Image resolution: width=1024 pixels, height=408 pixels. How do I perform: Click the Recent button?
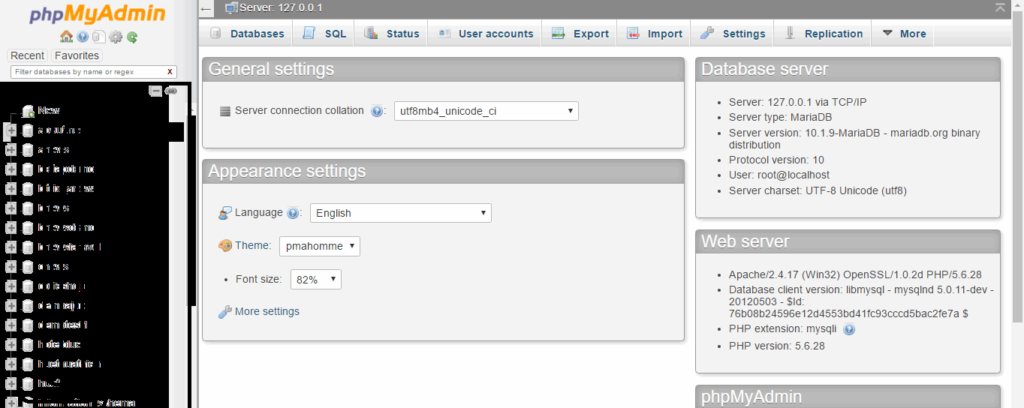pos(27,55)
